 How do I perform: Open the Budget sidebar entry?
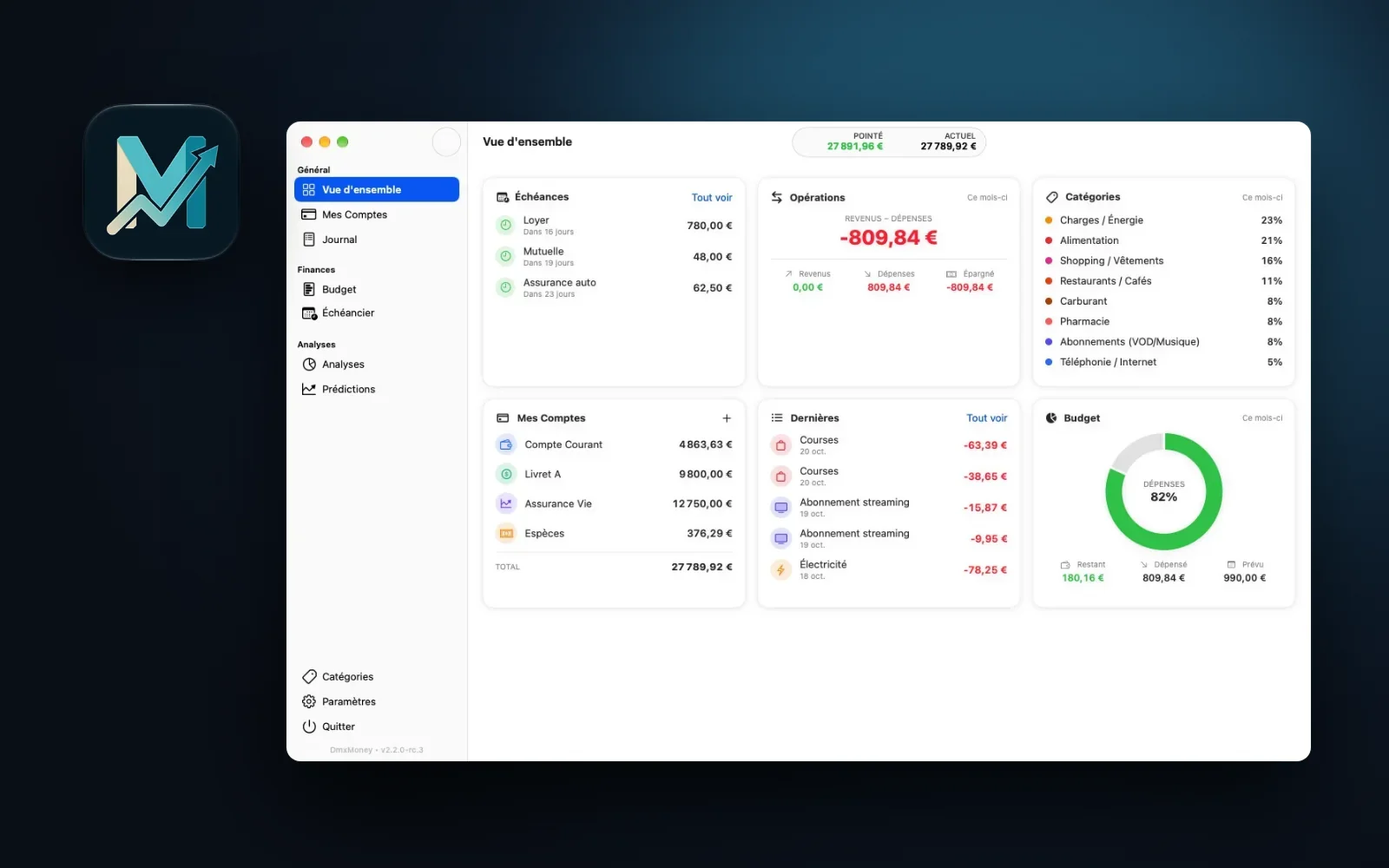tap(377, 289)
